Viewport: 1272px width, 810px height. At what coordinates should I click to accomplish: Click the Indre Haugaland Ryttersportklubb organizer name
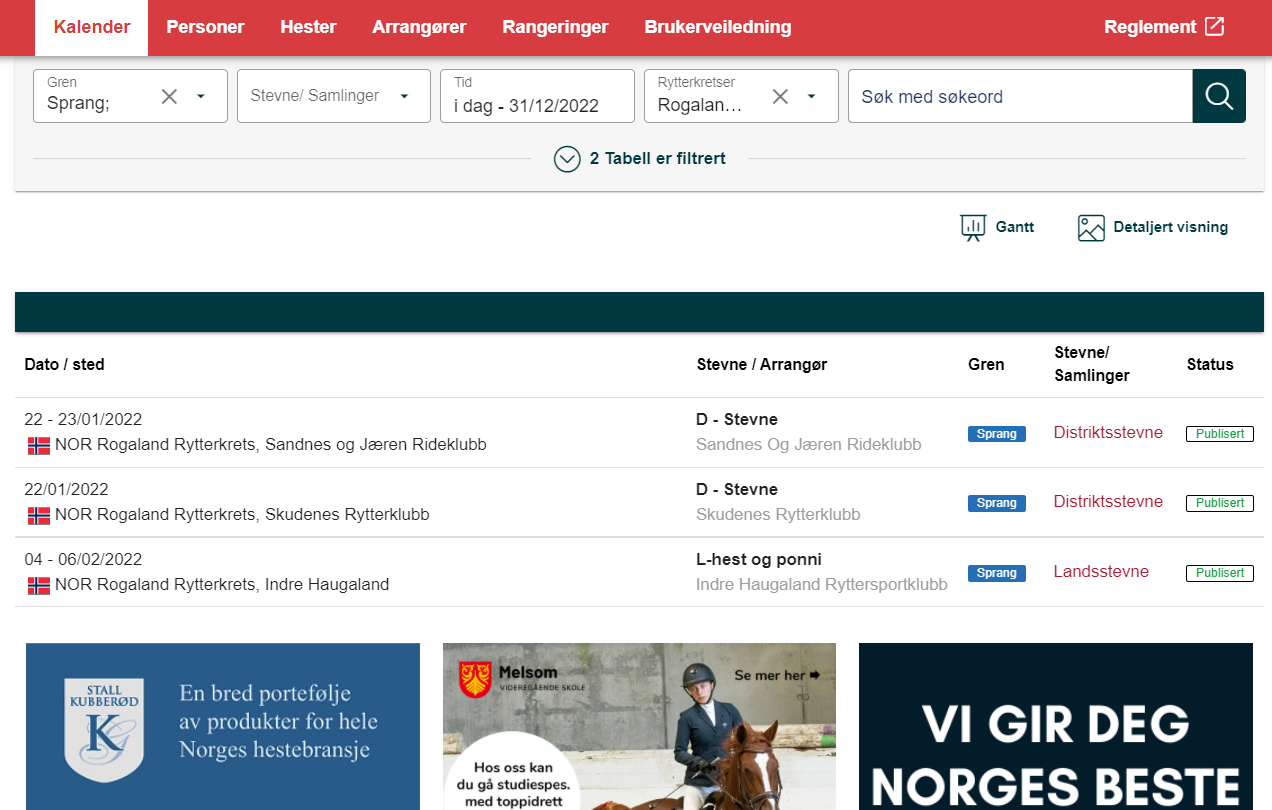[x=822, y=584]
